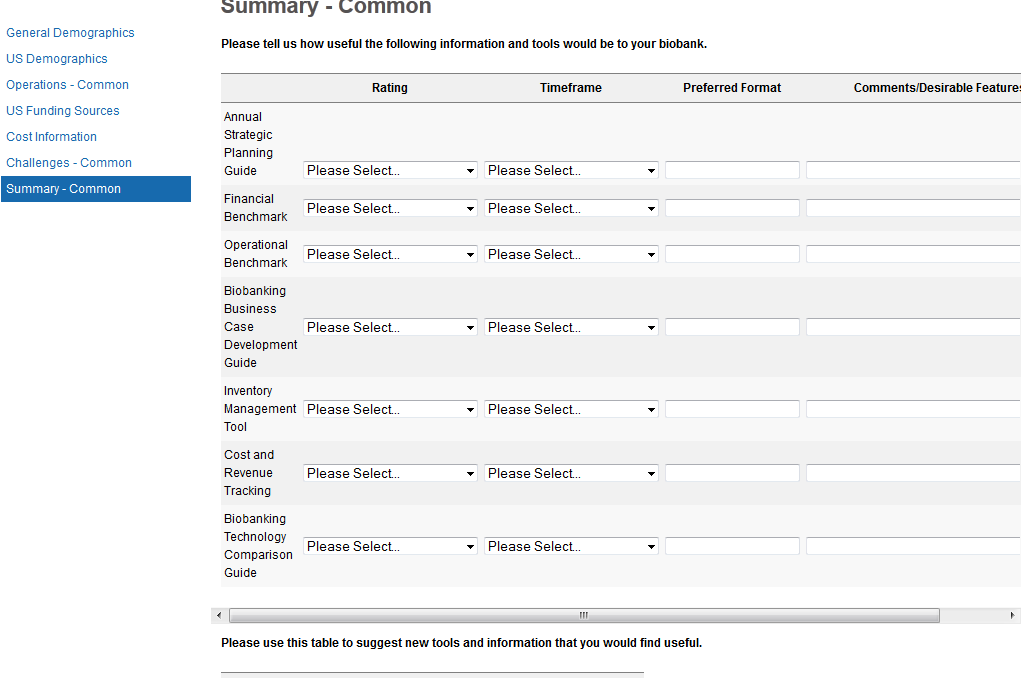Expand Rating dropdown for Operational Benchmark

point(390,255)
